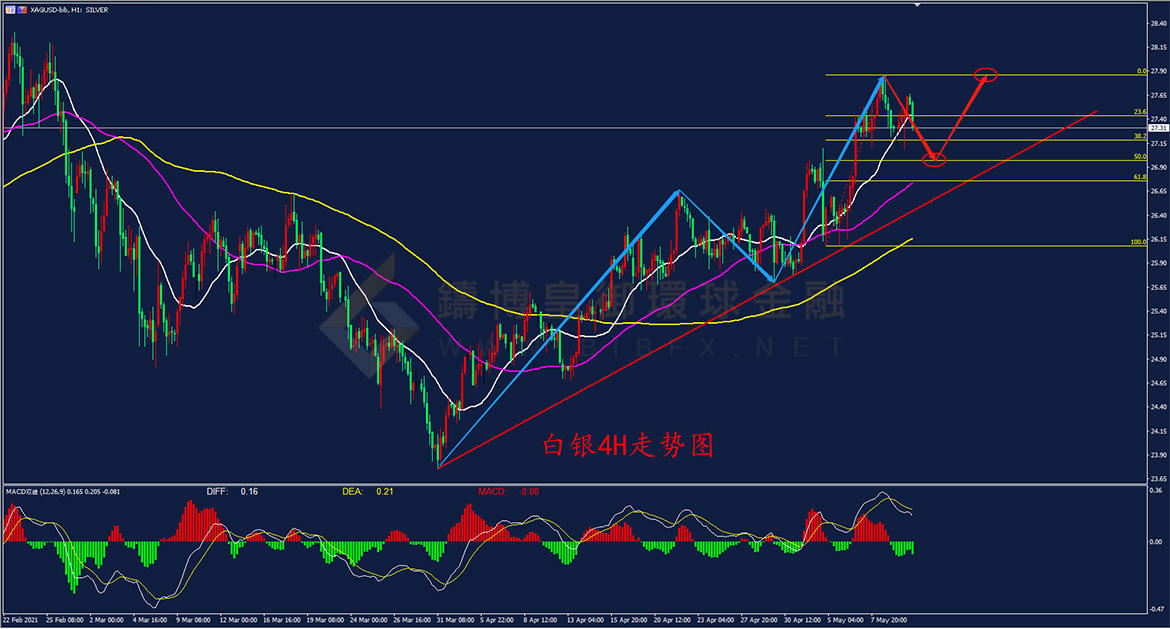The height and width of the screenshot is (629, 1170).
Task: Click the XAGUSD-bb, H1: SILVER title text
Action: (x=70, y=9)
